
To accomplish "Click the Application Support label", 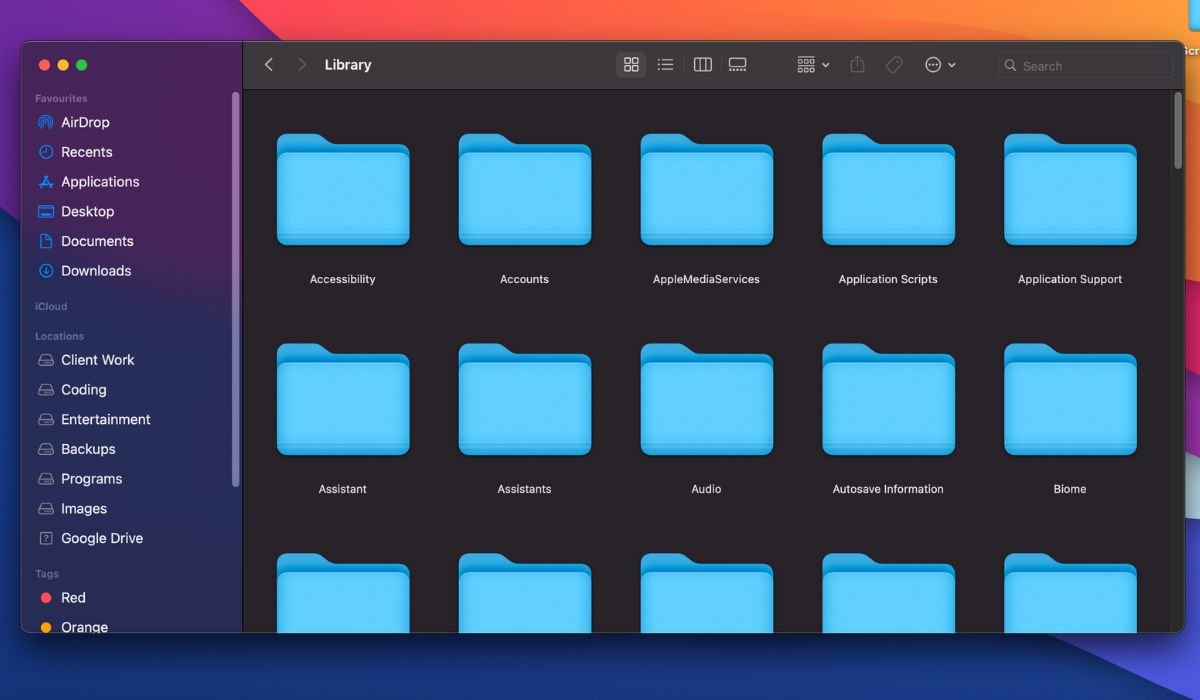I will point(1070,279).
